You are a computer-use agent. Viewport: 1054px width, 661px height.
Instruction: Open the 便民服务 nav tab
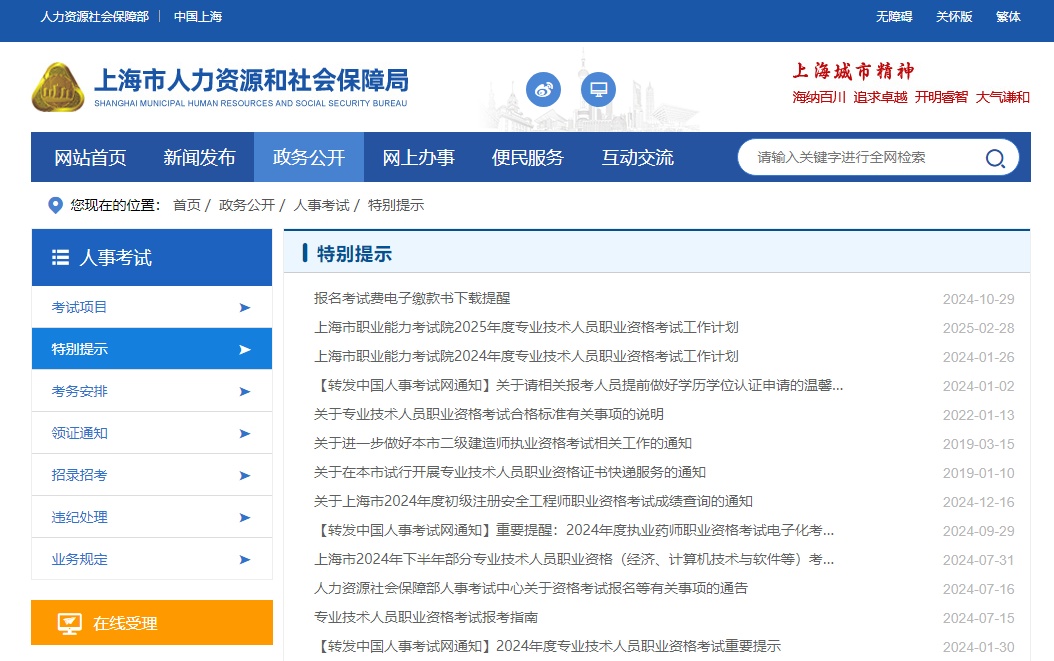pos(528,157)
